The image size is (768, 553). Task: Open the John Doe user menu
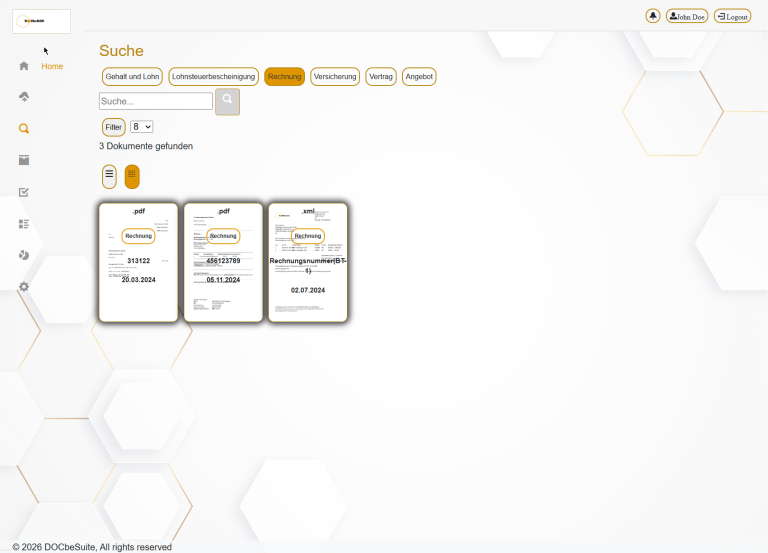[687, 16]
